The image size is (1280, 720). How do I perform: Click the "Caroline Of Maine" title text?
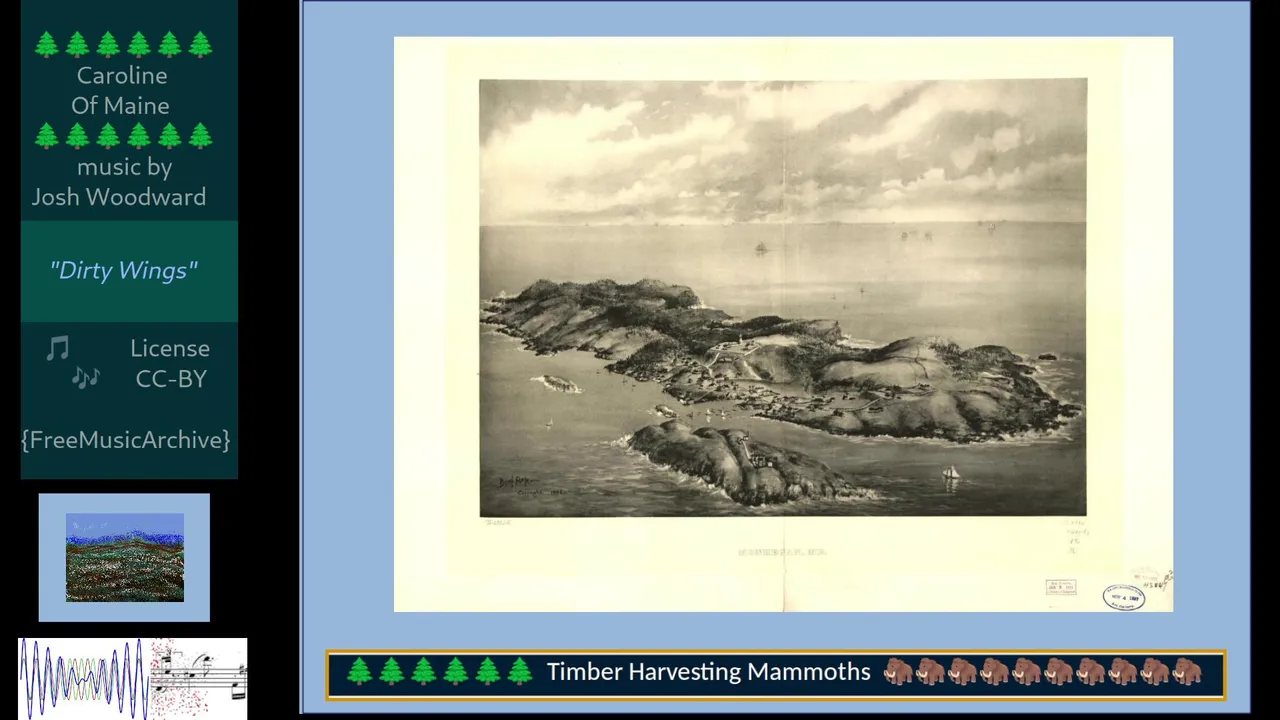[x=121, y=90]
